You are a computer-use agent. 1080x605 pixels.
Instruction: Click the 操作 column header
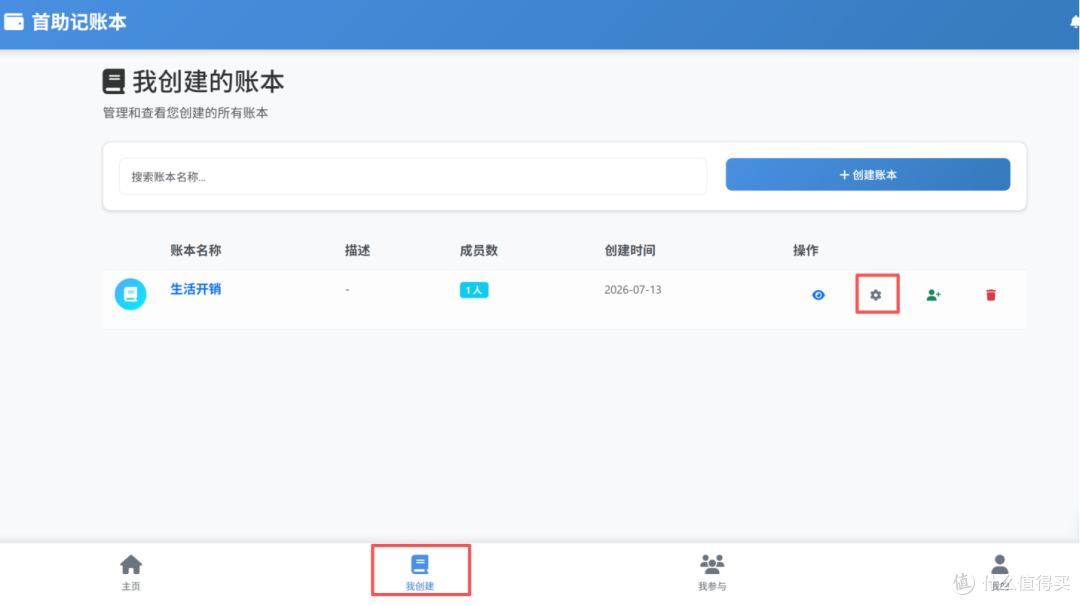click(x=805, y=250)
